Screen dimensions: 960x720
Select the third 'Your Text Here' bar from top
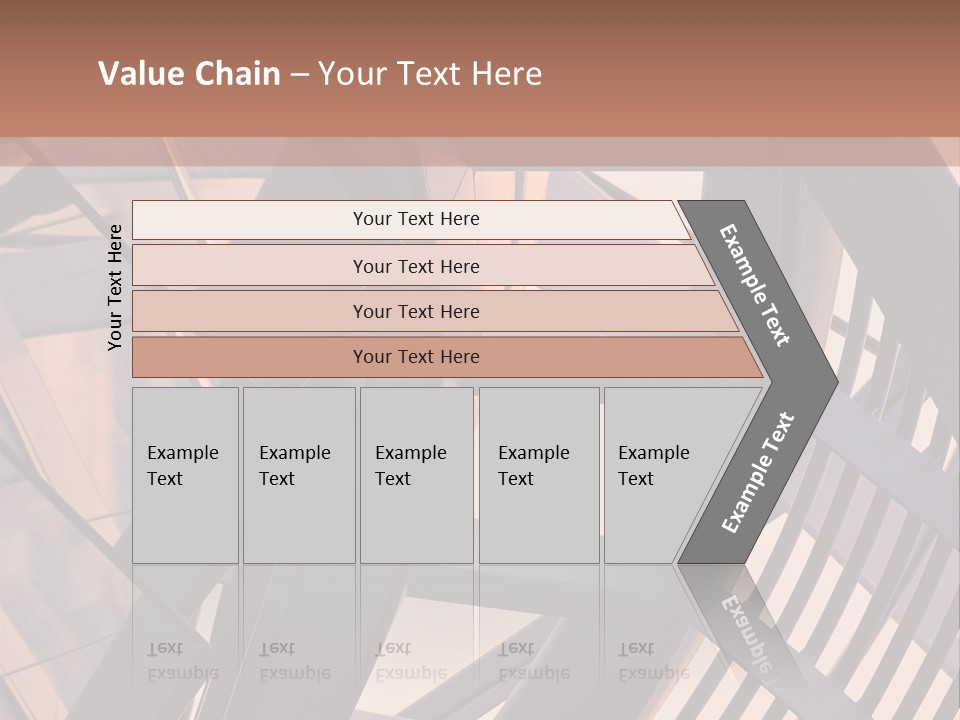pyautogui.click(x=415, y=311)
